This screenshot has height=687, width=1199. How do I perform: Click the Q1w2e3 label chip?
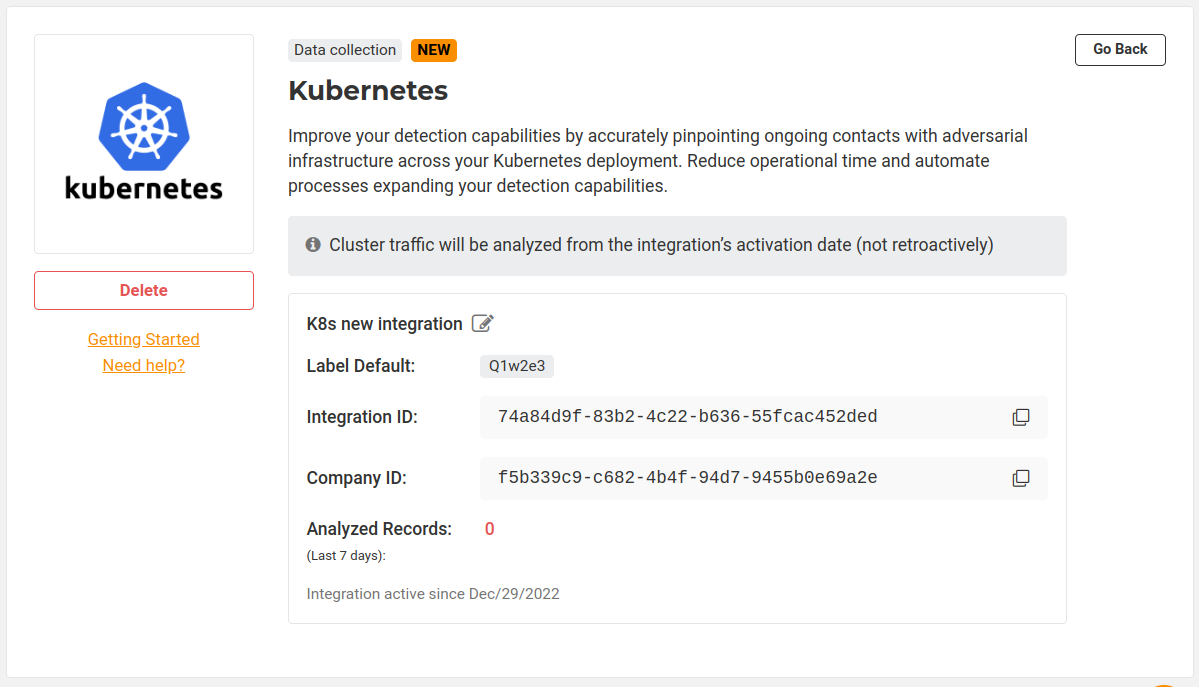coord(517,366)
